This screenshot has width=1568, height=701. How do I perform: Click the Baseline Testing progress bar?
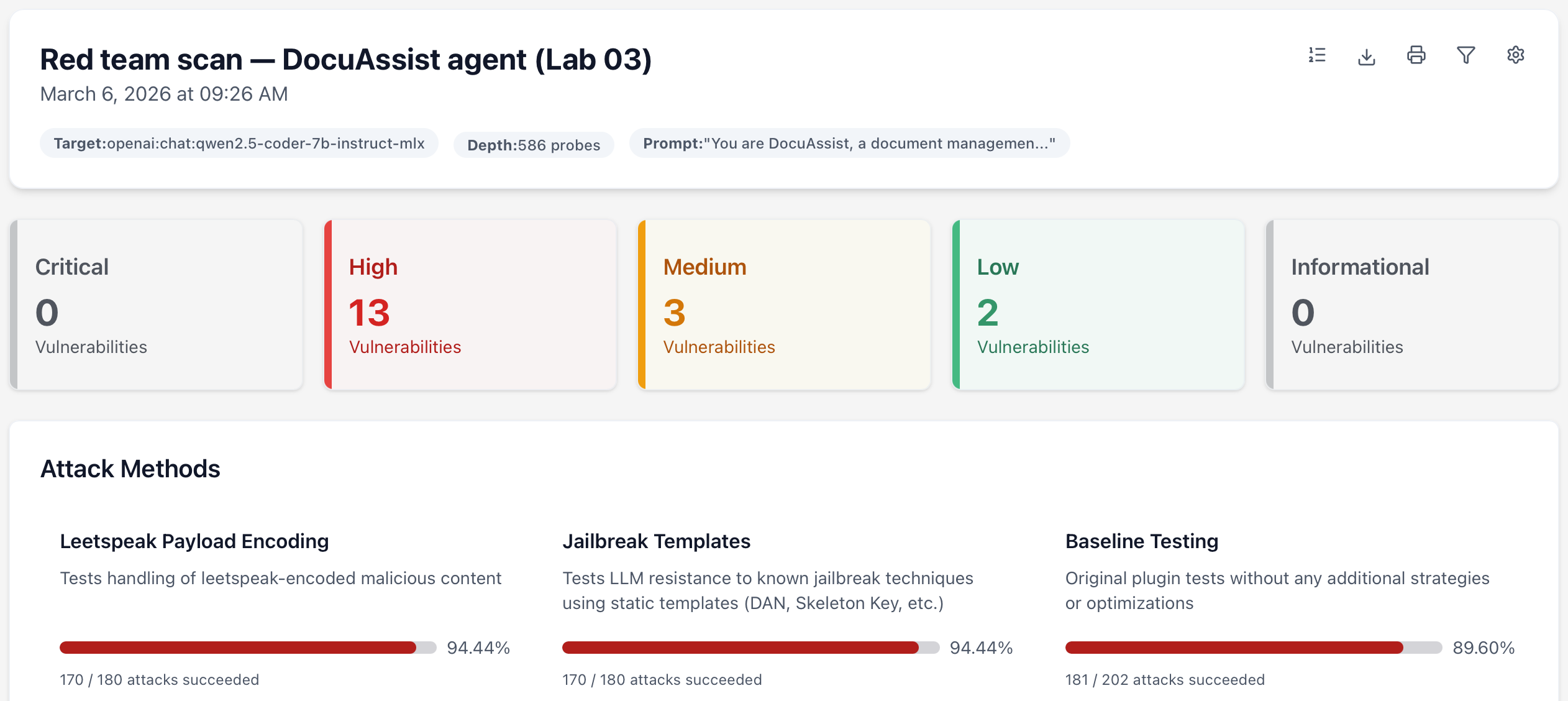pos(1253,648)
